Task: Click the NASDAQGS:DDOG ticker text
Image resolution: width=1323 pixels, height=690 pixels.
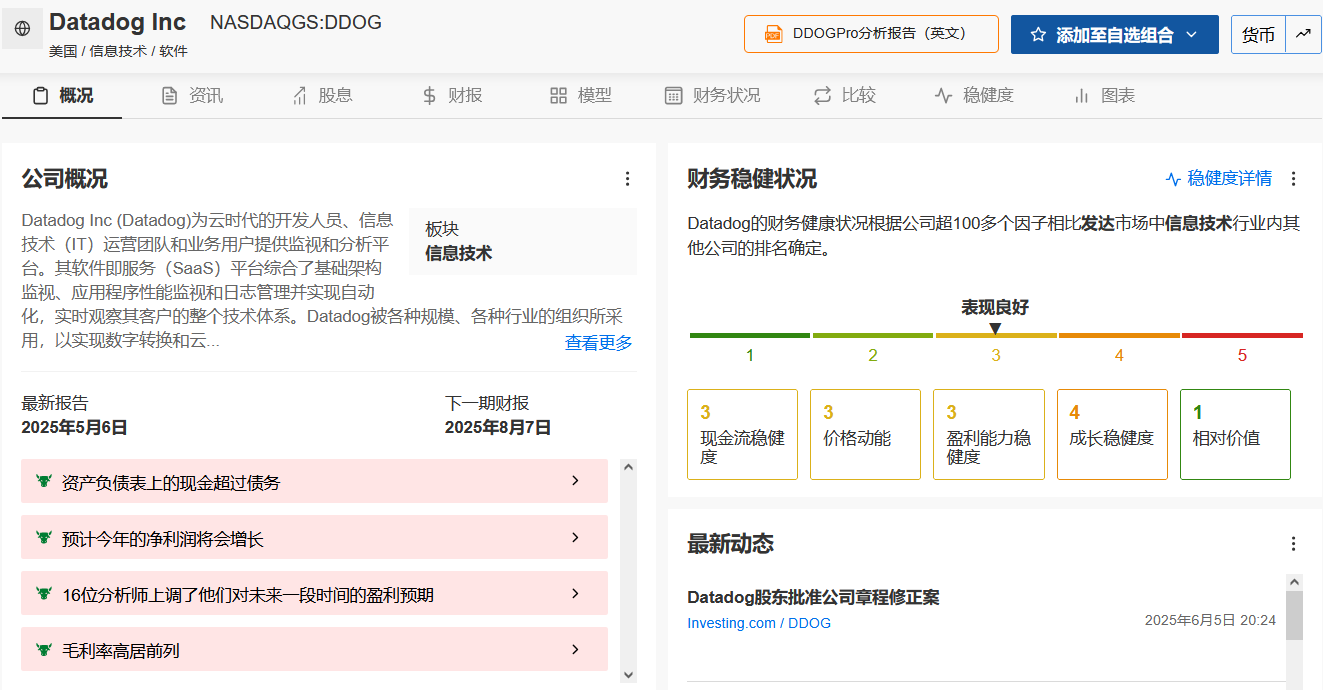Action: 296,22
